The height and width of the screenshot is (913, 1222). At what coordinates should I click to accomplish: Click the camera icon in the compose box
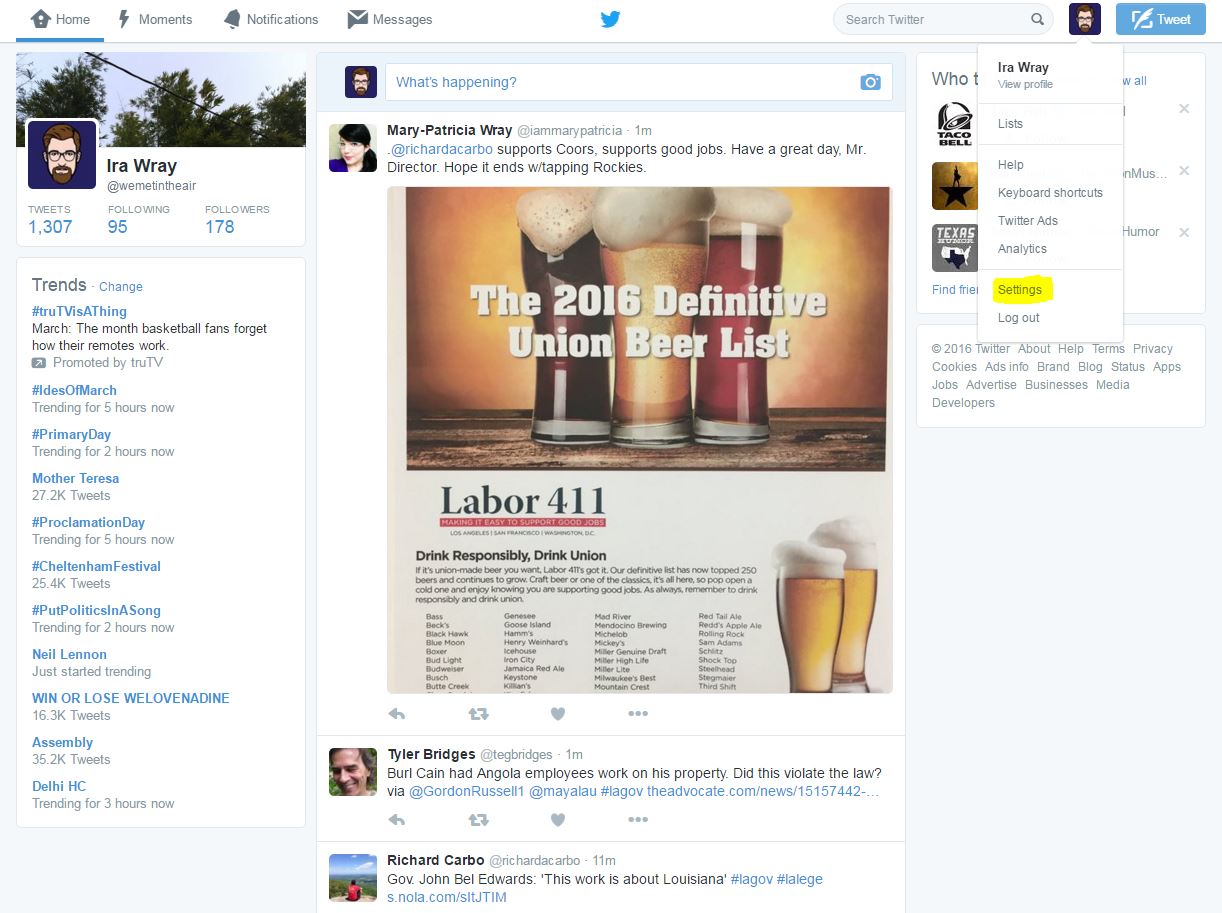click(870, 82)
